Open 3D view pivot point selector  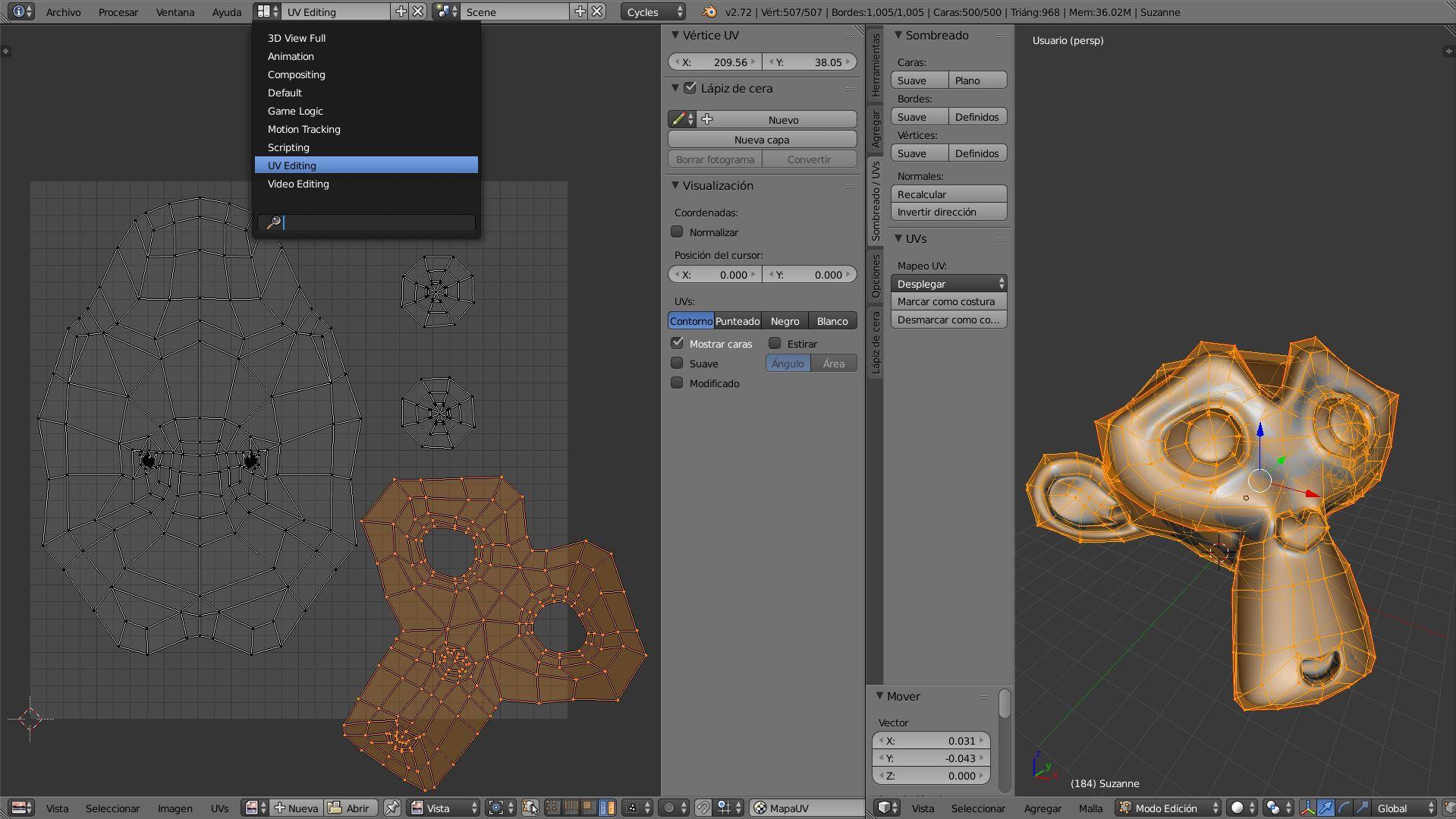click(x=1278, y=808)
